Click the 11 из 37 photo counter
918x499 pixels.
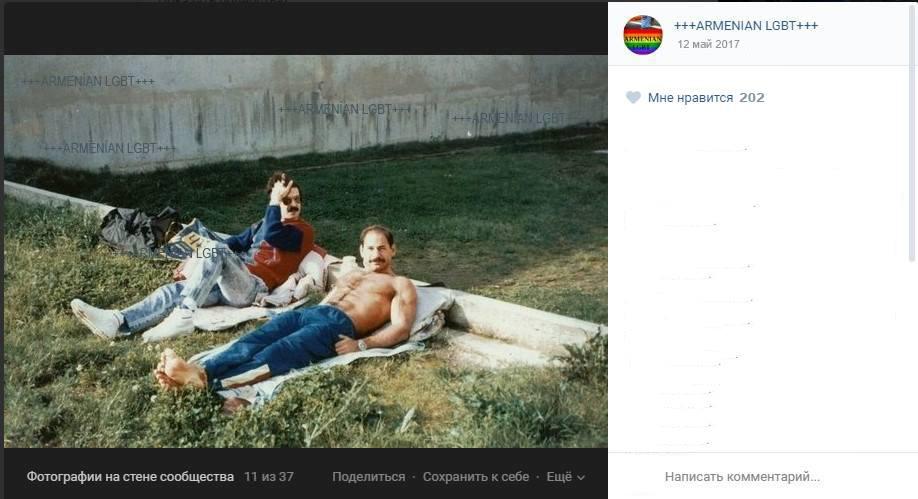coord(269,477)
